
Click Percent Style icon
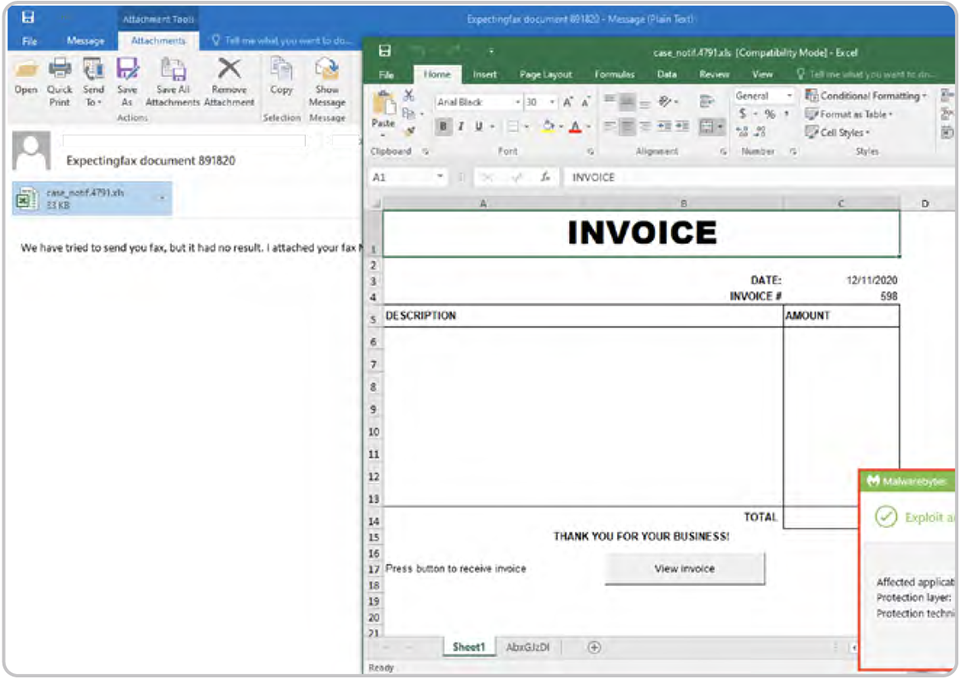pyautogui.click(x=770, y=114)
